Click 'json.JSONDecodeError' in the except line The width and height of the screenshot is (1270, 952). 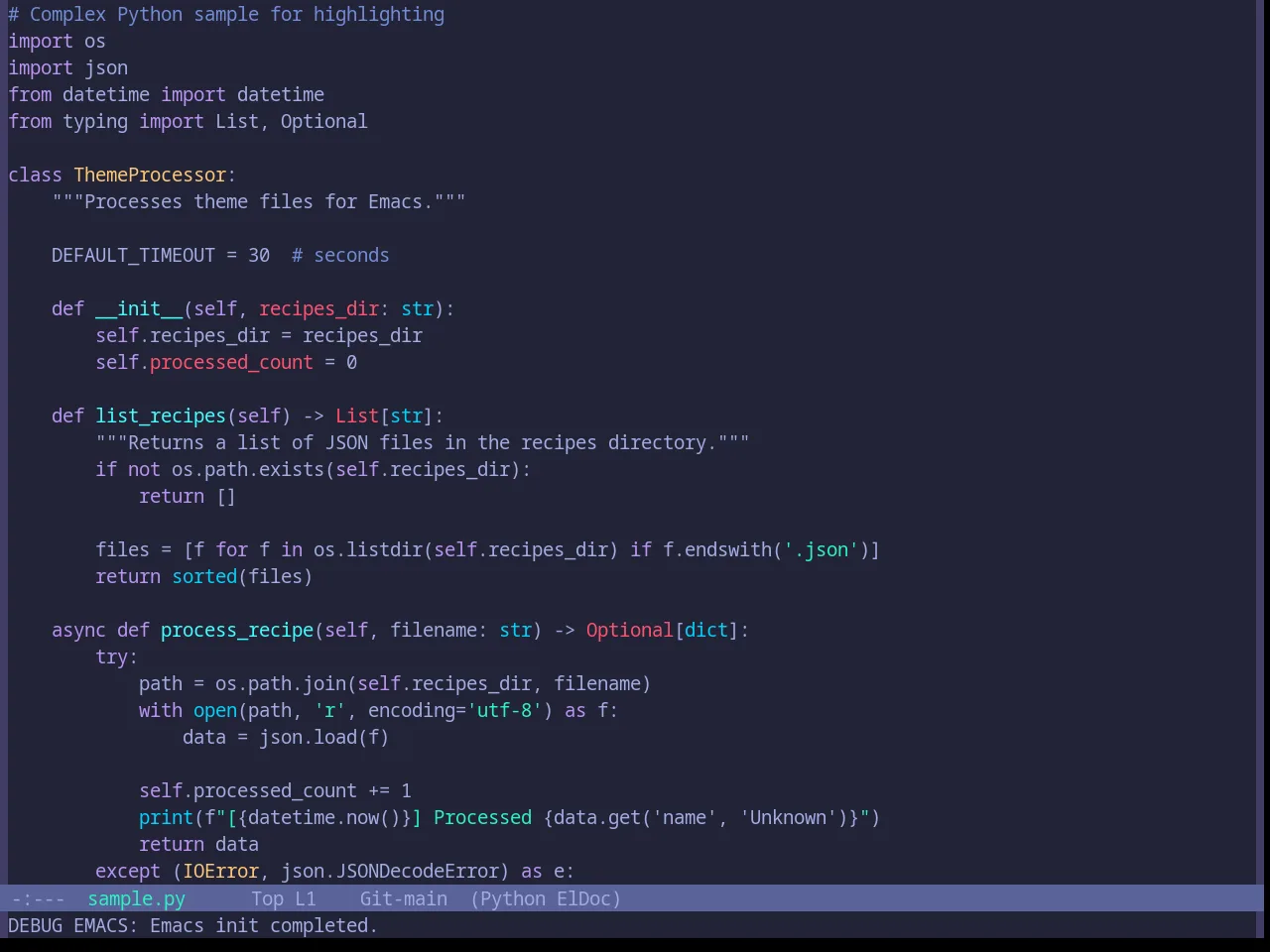[389, 871]
